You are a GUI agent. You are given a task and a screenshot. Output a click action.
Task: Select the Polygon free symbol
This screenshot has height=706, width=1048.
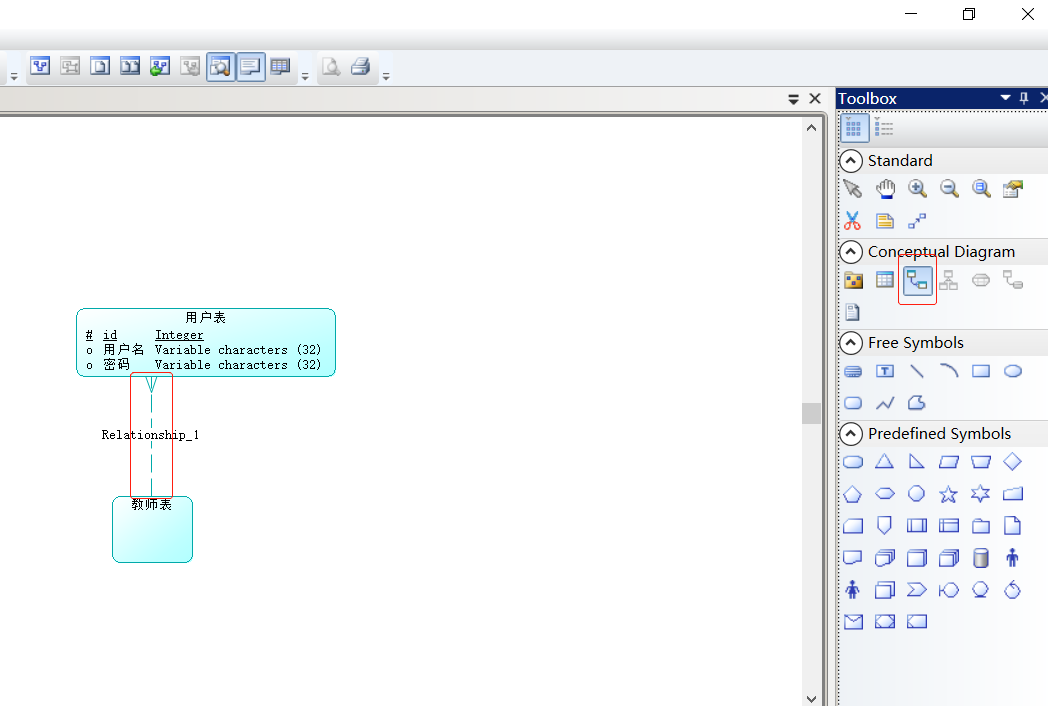(917, 402)
